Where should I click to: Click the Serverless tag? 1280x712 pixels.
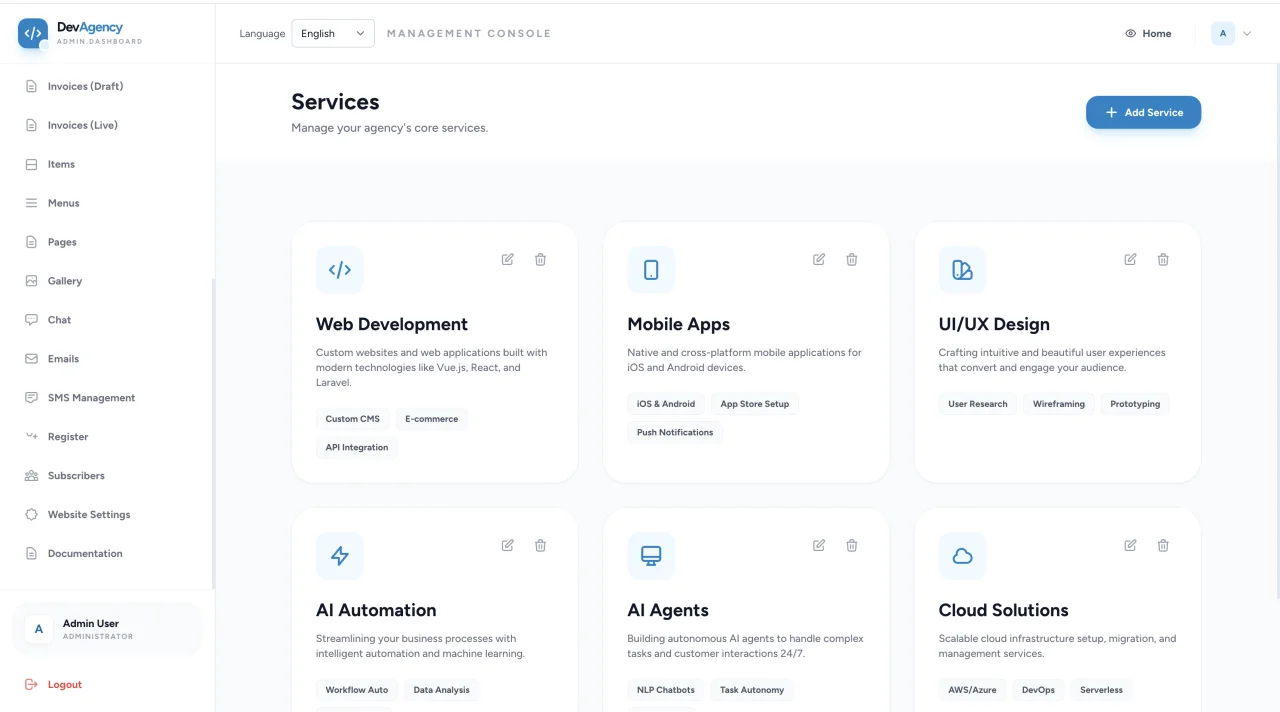point(1102,690)
